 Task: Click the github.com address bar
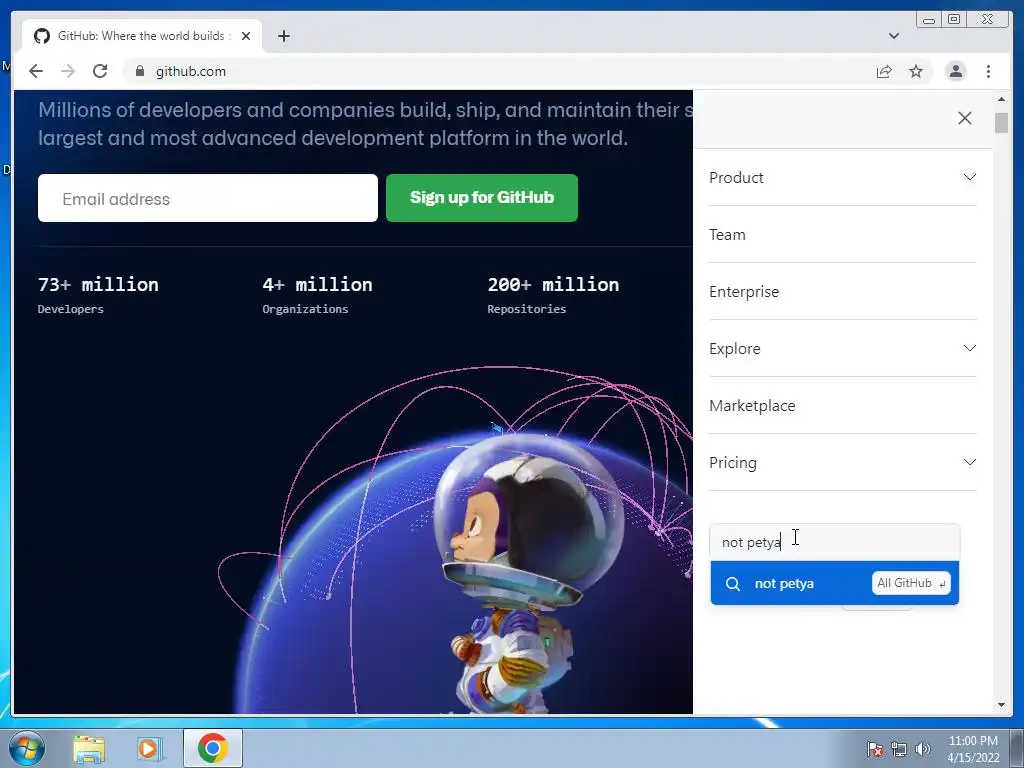[x=496, y=71]
